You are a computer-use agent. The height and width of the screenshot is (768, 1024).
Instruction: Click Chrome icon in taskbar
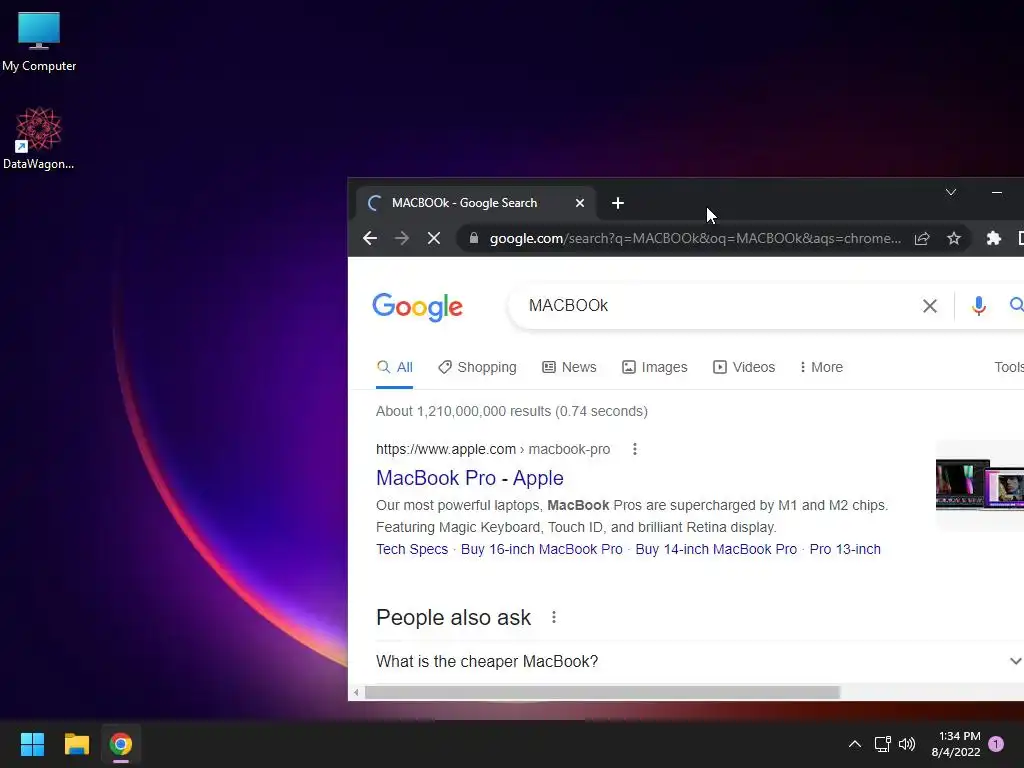[x=121, y=744]
